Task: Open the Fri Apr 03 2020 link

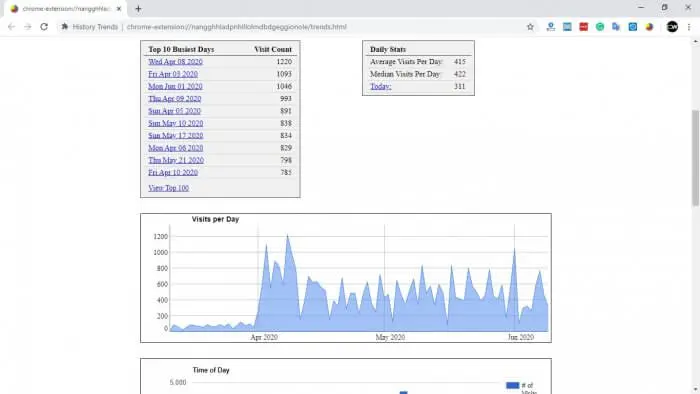Action: pos(173,74)
